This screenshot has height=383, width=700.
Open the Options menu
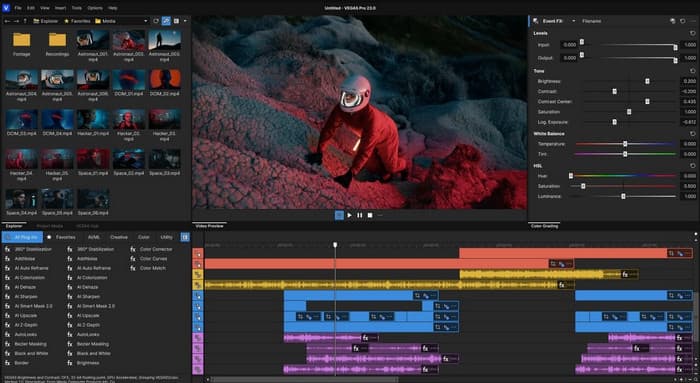pyautogui.click(x=95, y=8)
